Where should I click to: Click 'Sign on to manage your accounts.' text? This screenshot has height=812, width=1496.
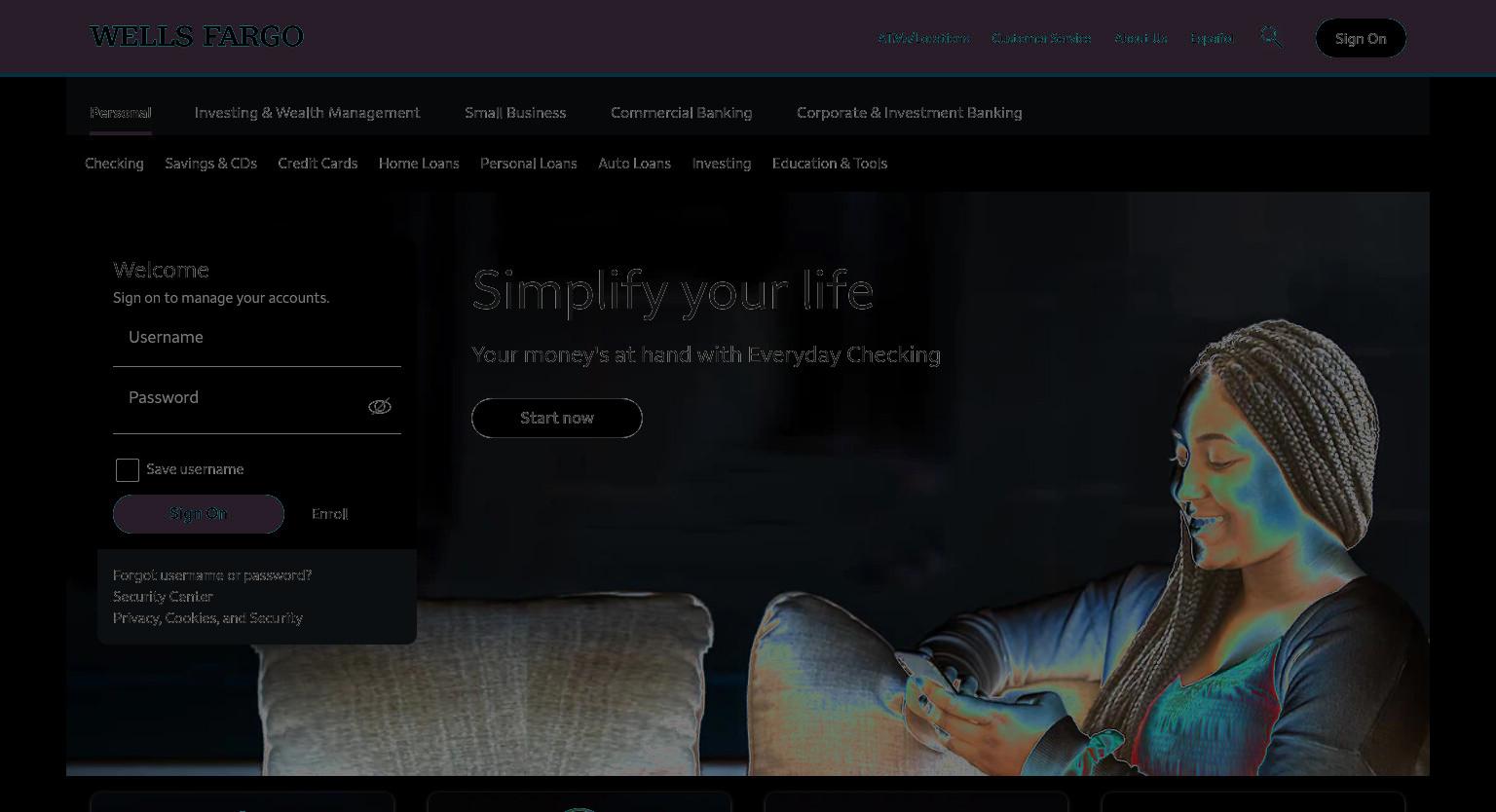221,298
